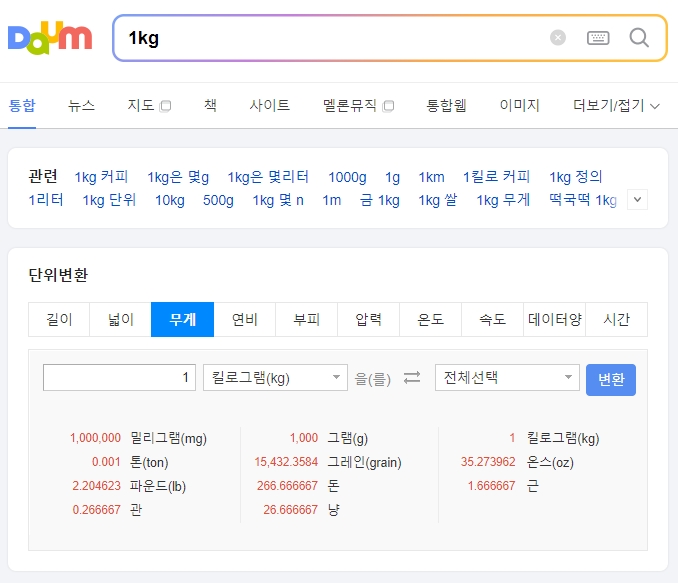The image size is (678, 583).
Task: Select the 부피 conversion tab
Action: click(x=306, y=319)
